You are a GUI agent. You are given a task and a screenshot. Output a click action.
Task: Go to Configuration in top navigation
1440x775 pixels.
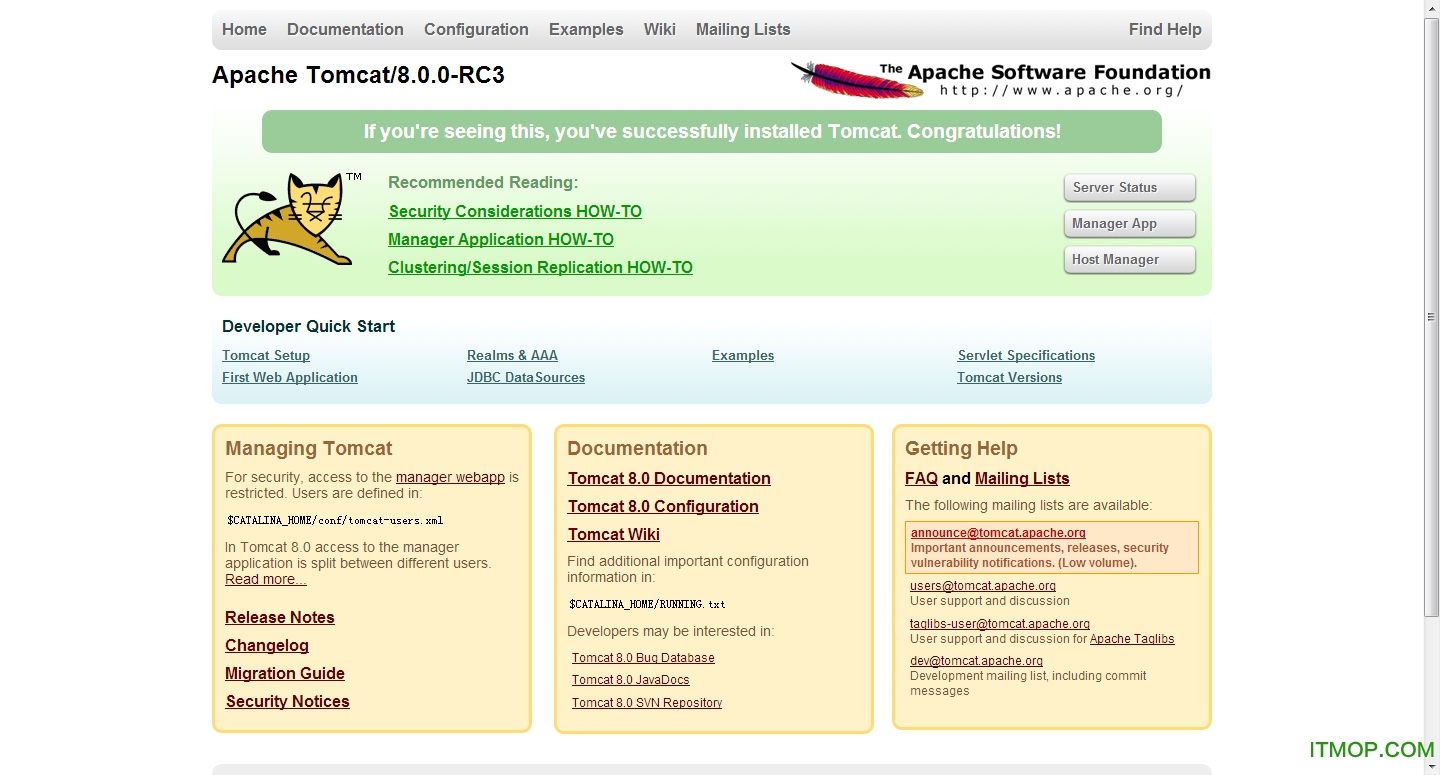click(476, 29)
